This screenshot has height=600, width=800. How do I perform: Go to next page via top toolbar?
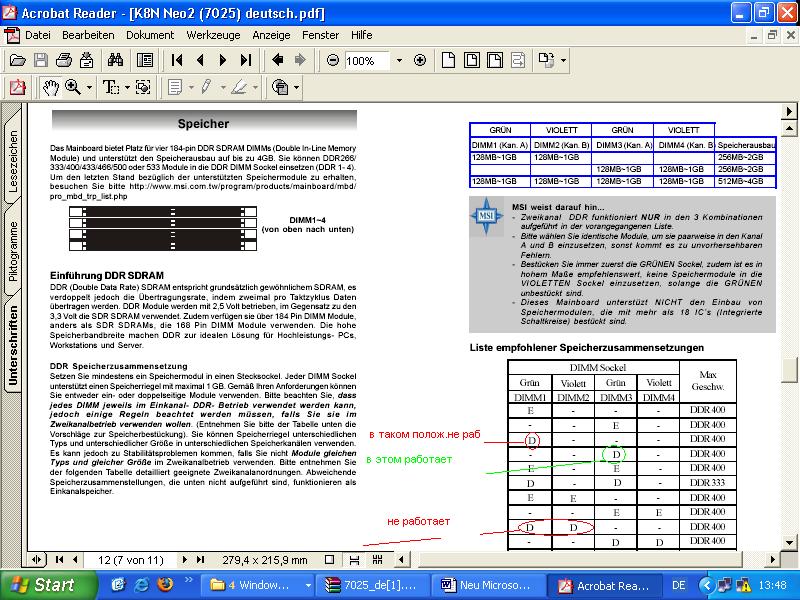tap(222, 60)
